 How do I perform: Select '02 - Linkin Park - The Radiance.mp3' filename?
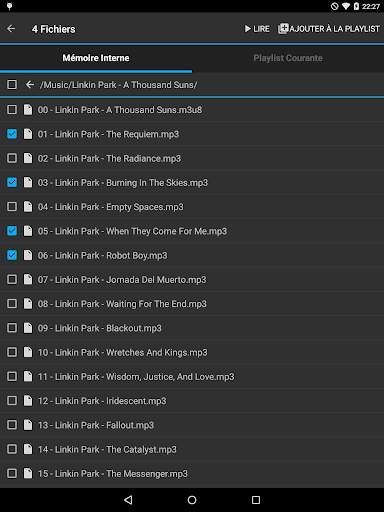(109, 158)
